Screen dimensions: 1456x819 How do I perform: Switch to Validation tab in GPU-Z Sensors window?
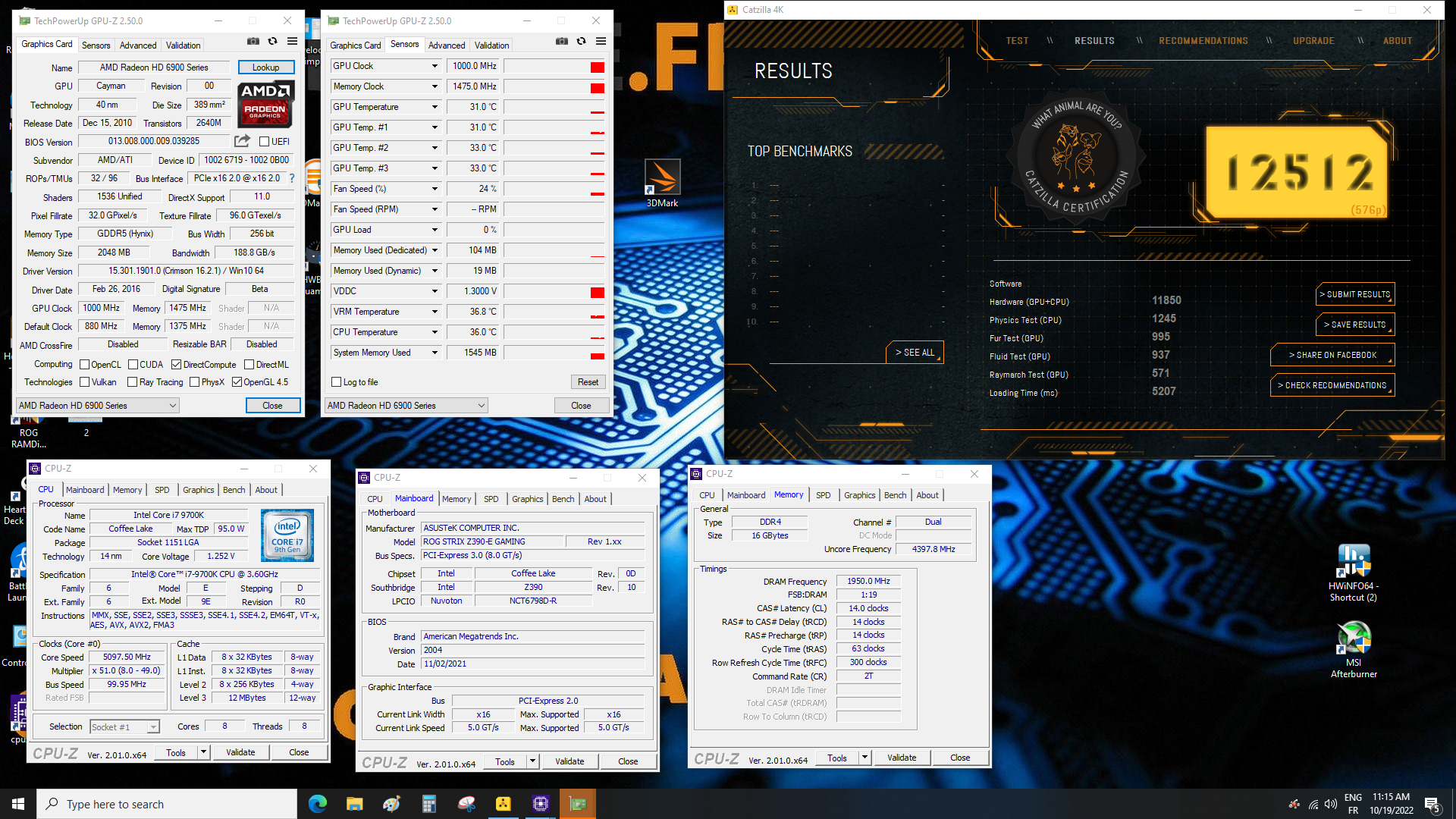(491, 45)
